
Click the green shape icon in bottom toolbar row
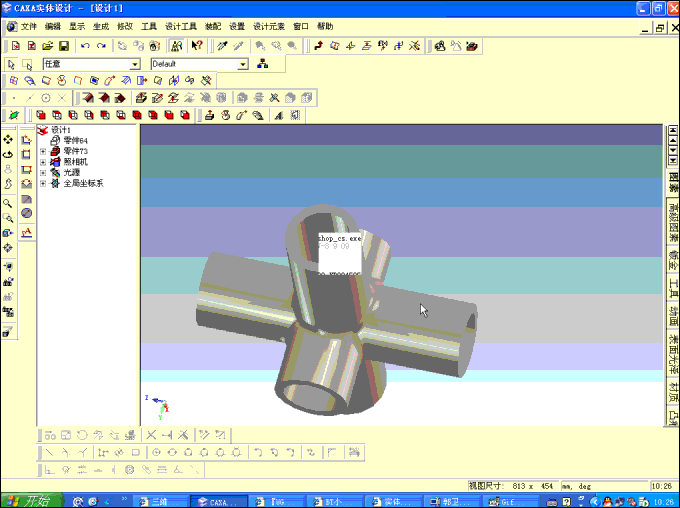14,115
